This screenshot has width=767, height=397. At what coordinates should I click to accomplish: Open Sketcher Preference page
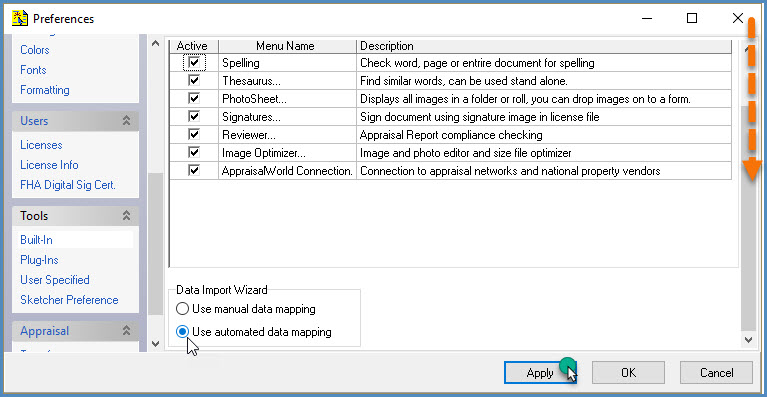pyautogui.click(x=69, y=300)
